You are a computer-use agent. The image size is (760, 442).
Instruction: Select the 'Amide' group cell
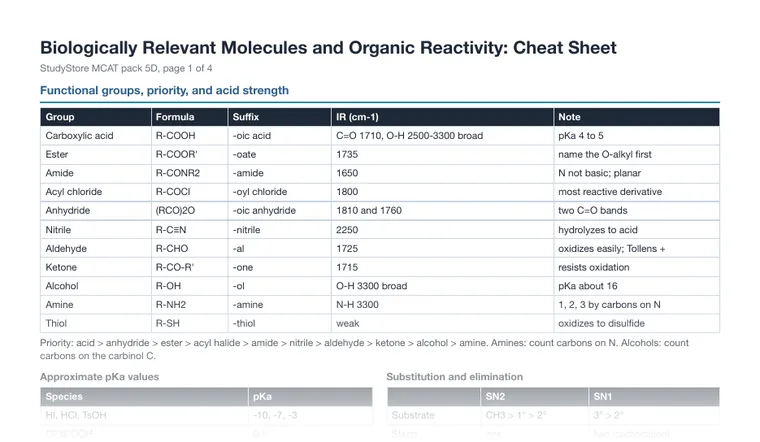point(95,173)
